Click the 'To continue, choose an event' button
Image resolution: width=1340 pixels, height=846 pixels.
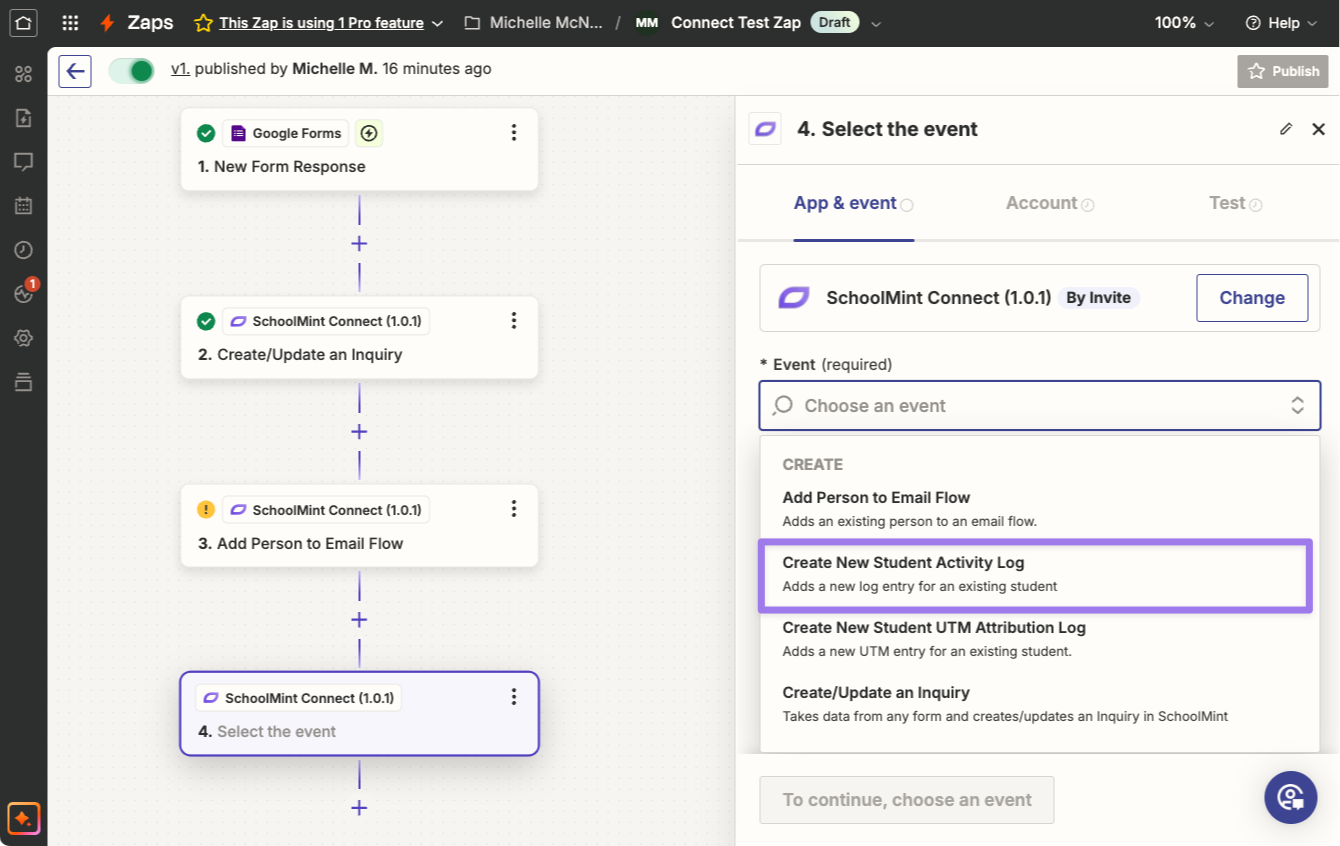coord(907,800)
